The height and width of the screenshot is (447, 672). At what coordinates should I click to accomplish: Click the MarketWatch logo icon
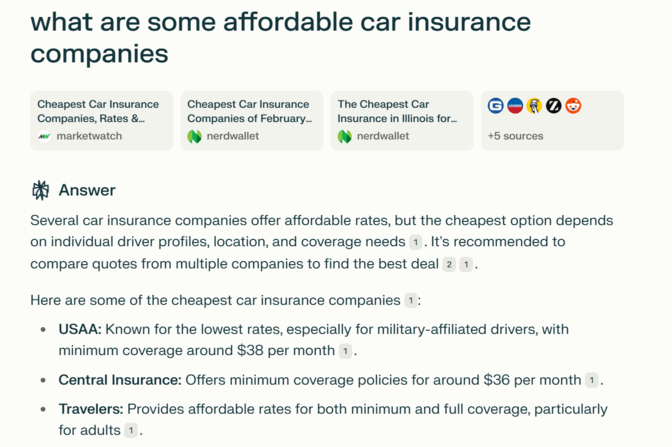(44, 136)
